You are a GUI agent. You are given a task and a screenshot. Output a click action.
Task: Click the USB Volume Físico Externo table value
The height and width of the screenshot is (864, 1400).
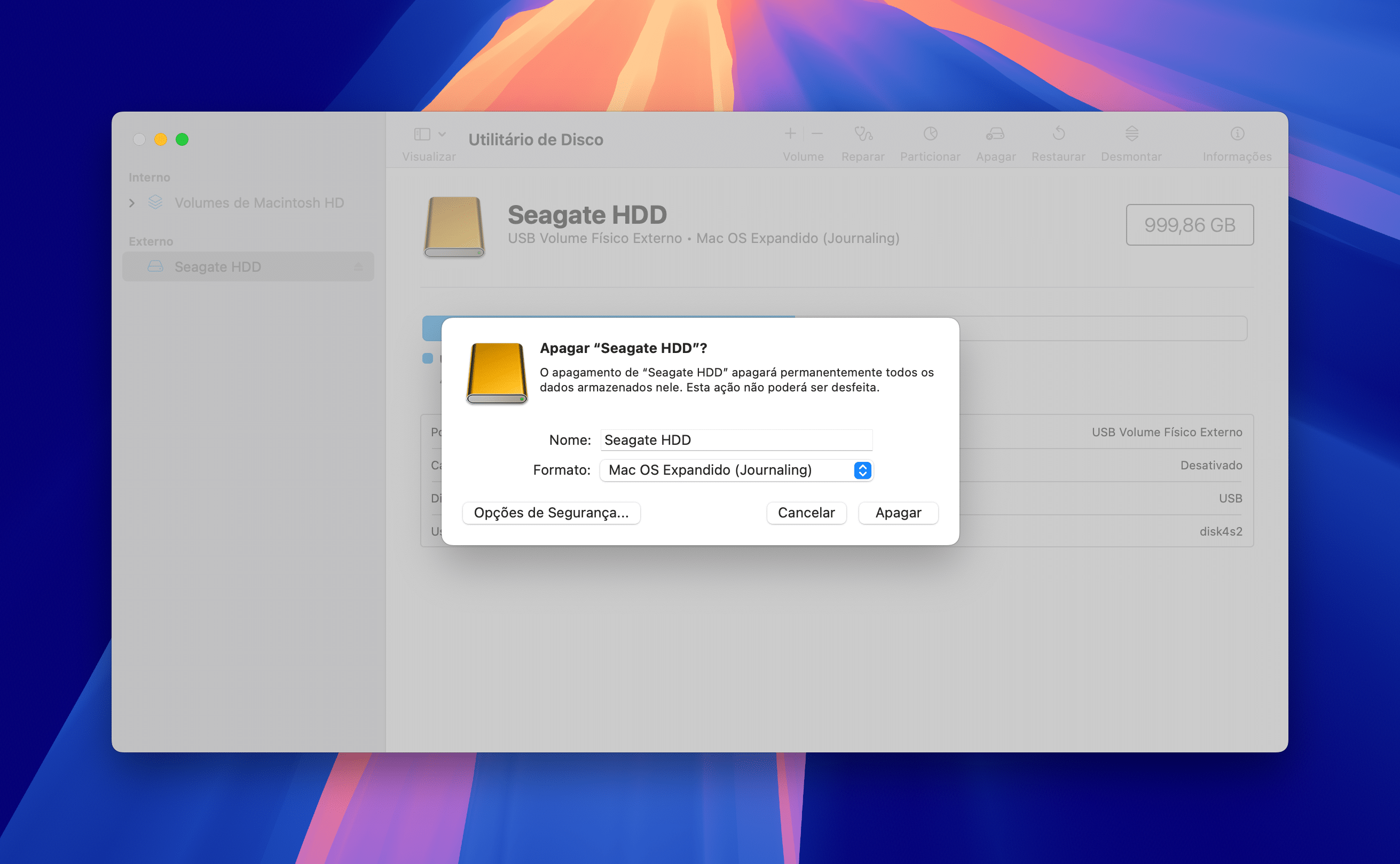(1166, 432)
